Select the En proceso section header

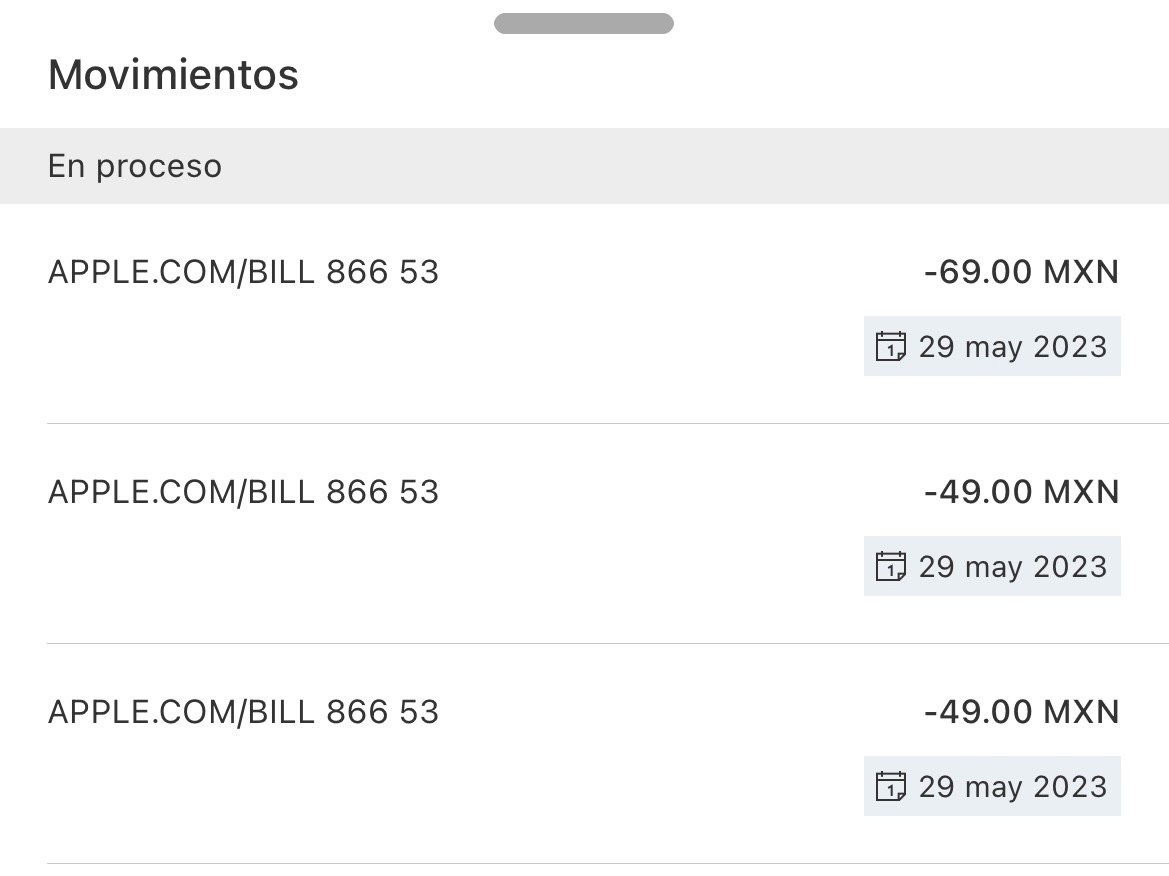click(x=135, y=166)
